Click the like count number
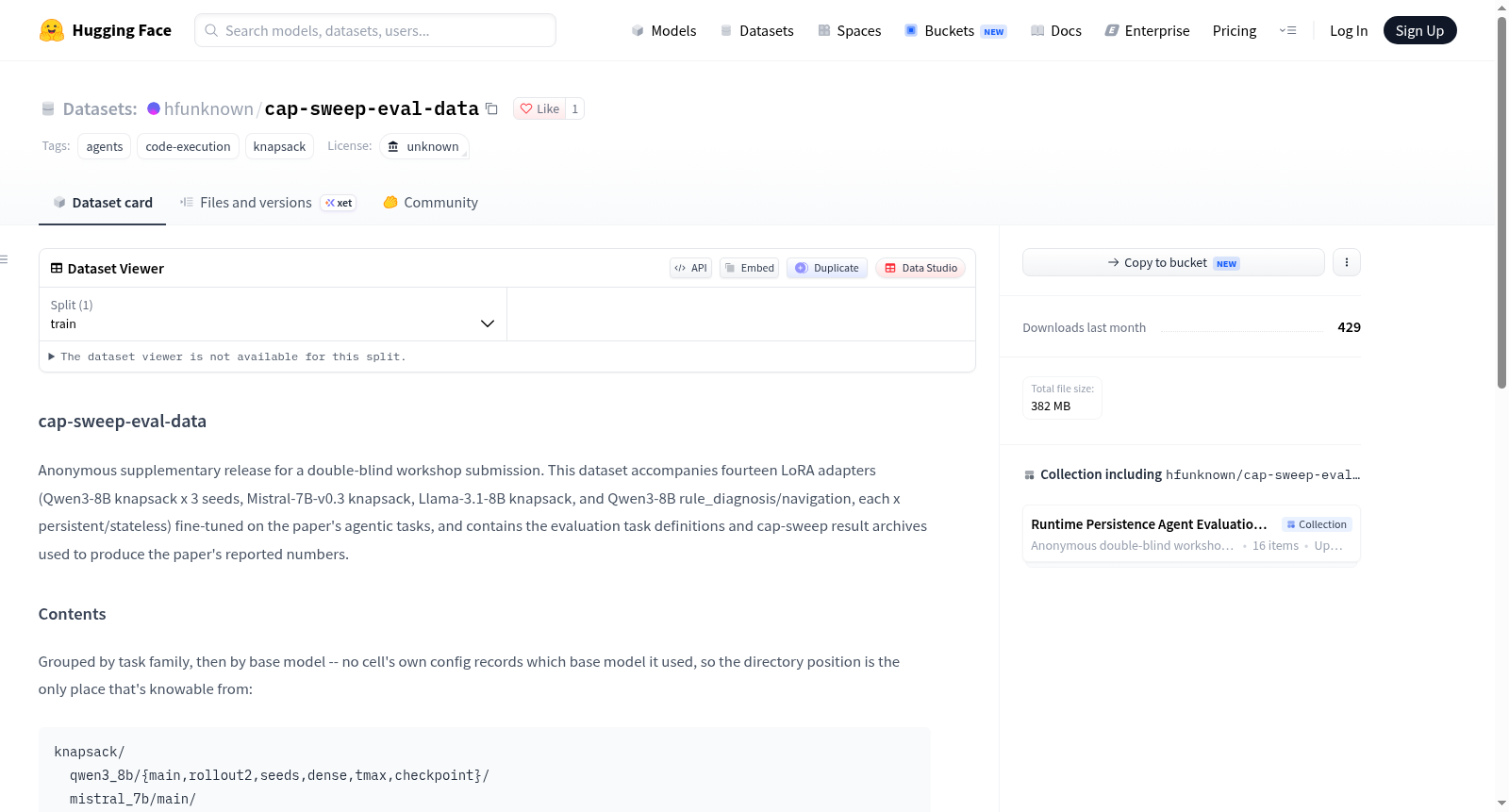Screen dimensions: 1509x812 pyautogui.click(x=575, y=108)
